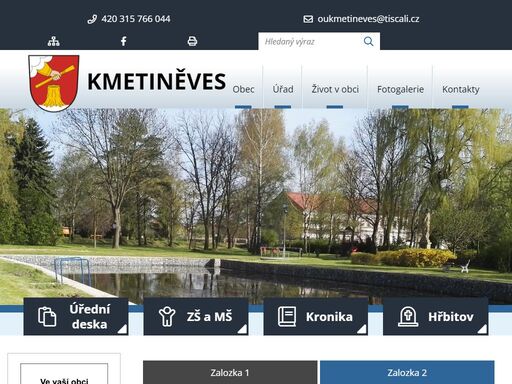Image resolution: width=512 pixels, height=384 pixels.
Task: Click the email envelope icon
Action: point(308,19)
